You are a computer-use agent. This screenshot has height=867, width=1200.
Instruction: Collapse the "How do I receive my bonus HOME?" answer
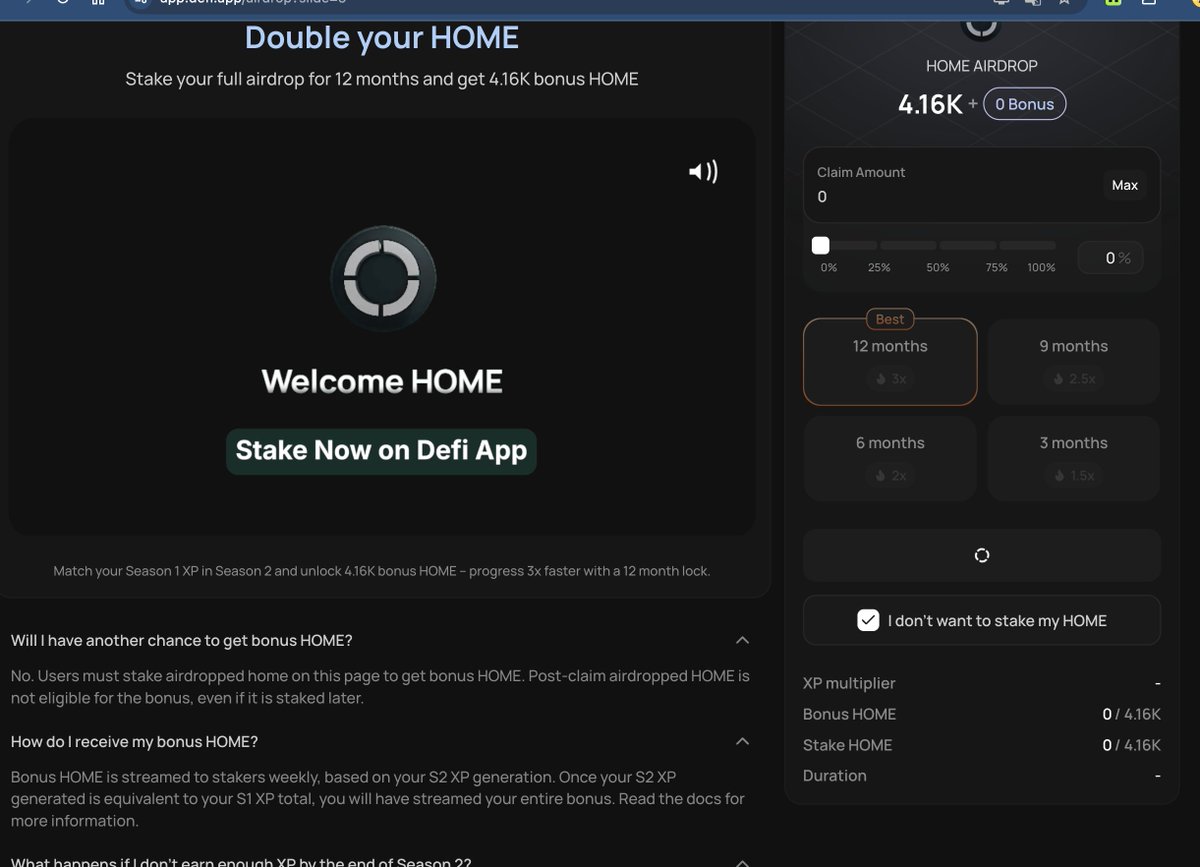(742, 741)
